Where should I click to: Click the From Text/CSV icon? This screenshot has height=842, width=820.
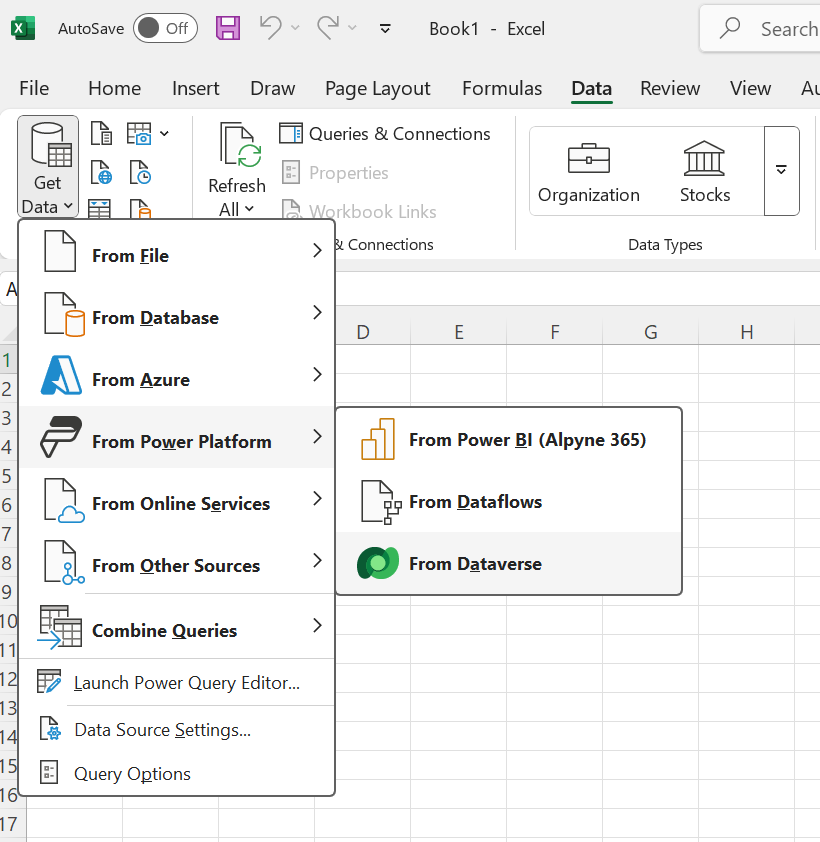(101, 133)
